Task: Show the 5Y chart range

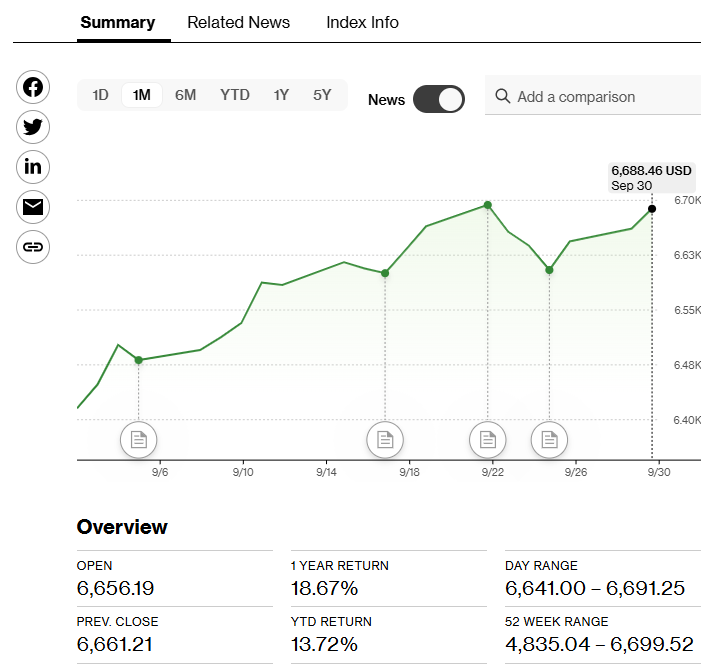Action: (322, 95)
